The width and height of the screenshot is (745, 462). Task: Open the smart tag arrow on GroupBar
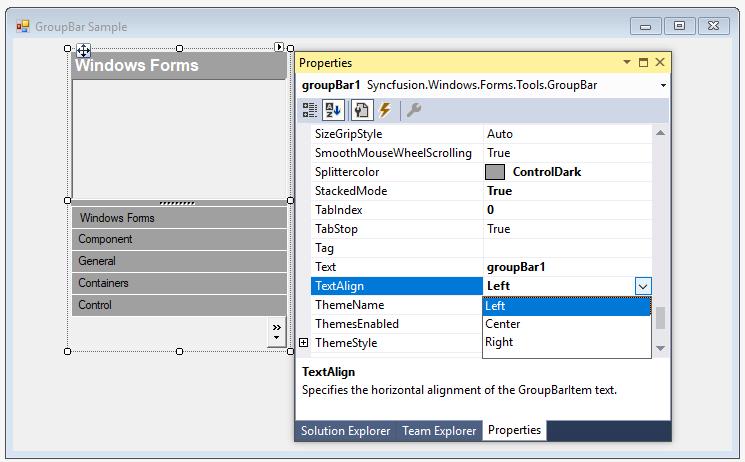pyautogui.click(x=279, y=47)
